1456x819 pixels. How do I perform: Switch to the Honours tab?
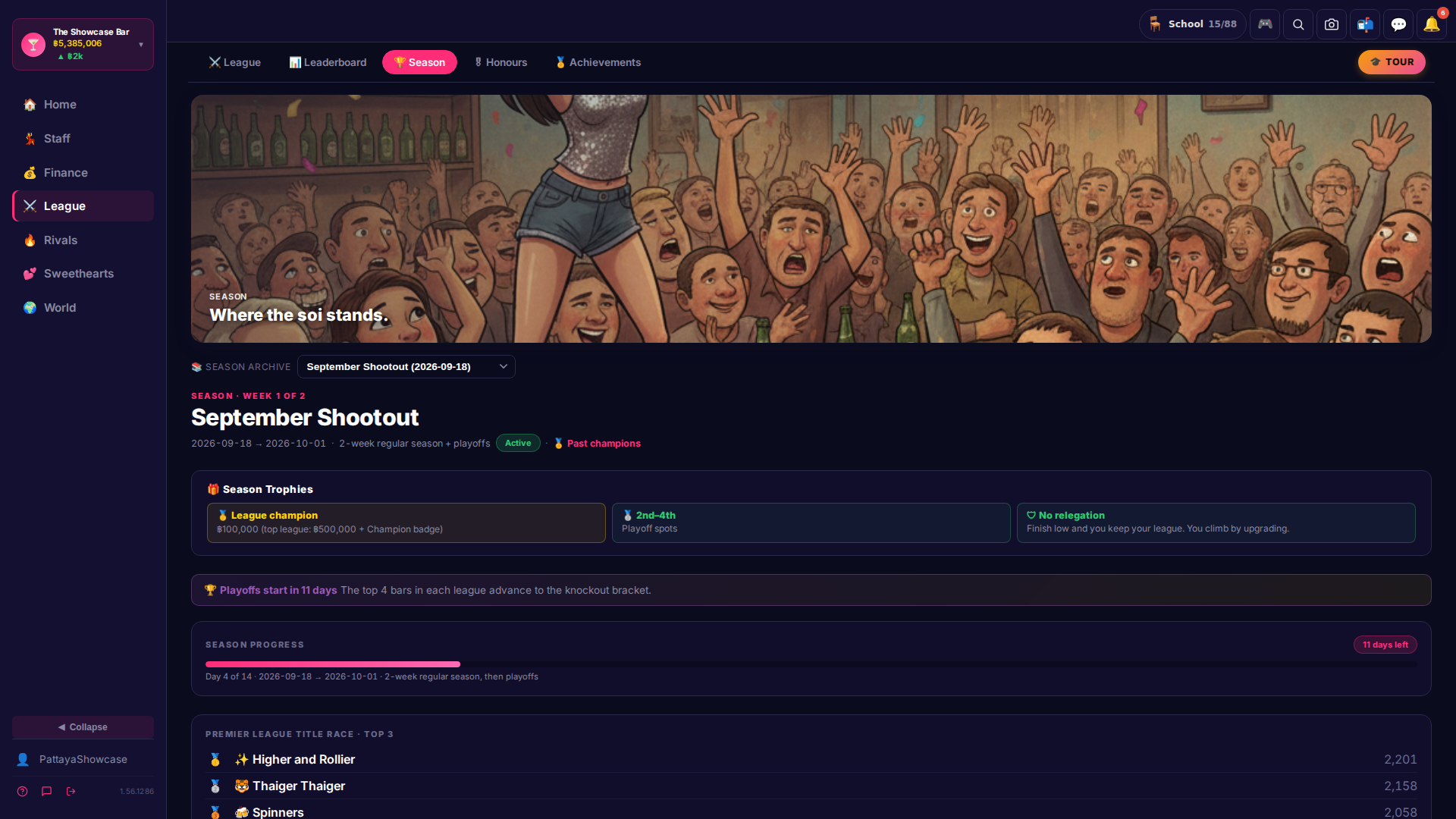[x=500, y=62]
